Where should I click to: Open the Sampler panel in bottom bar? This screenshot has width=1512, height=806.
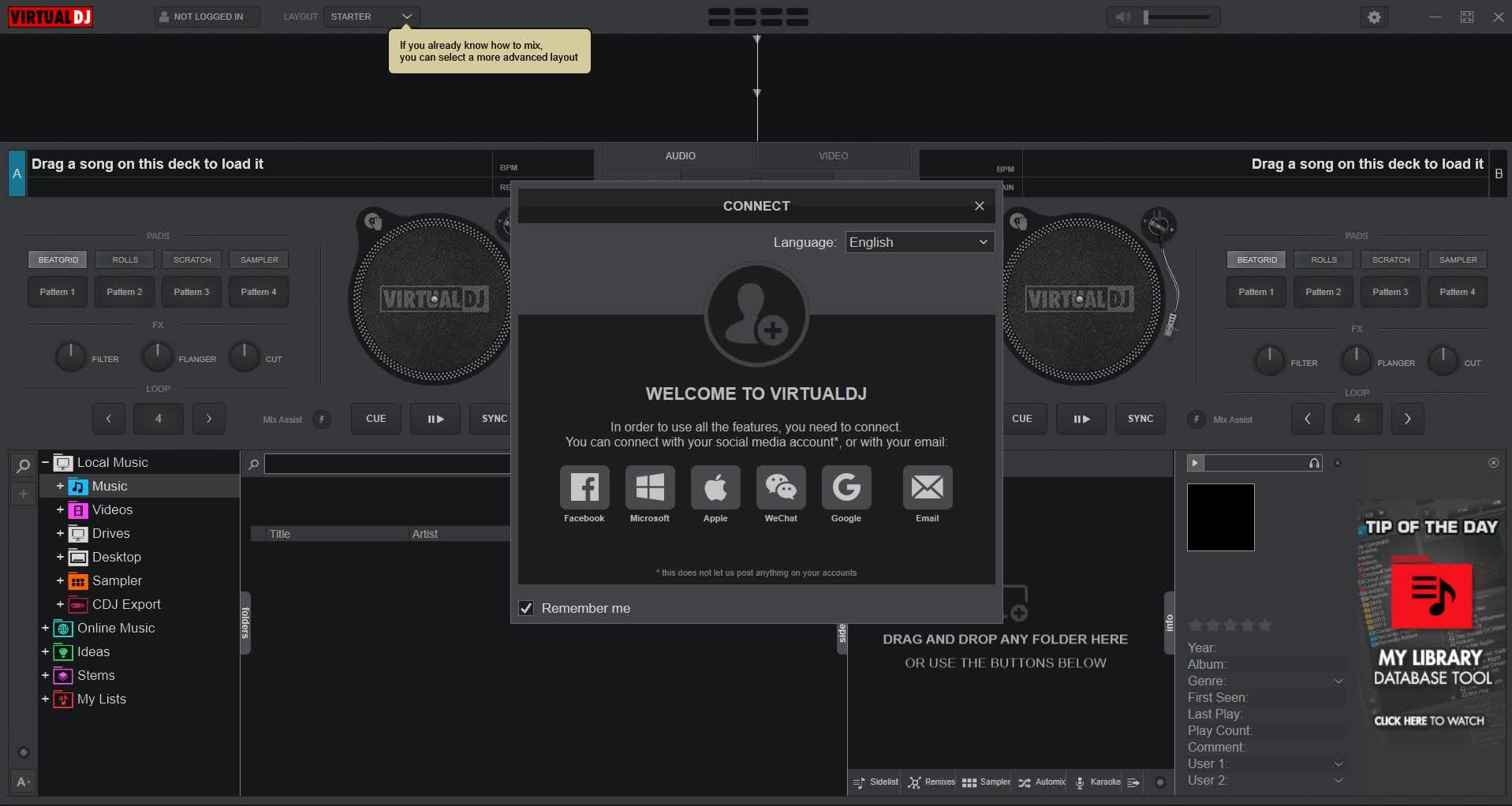[x=986, y=782]
